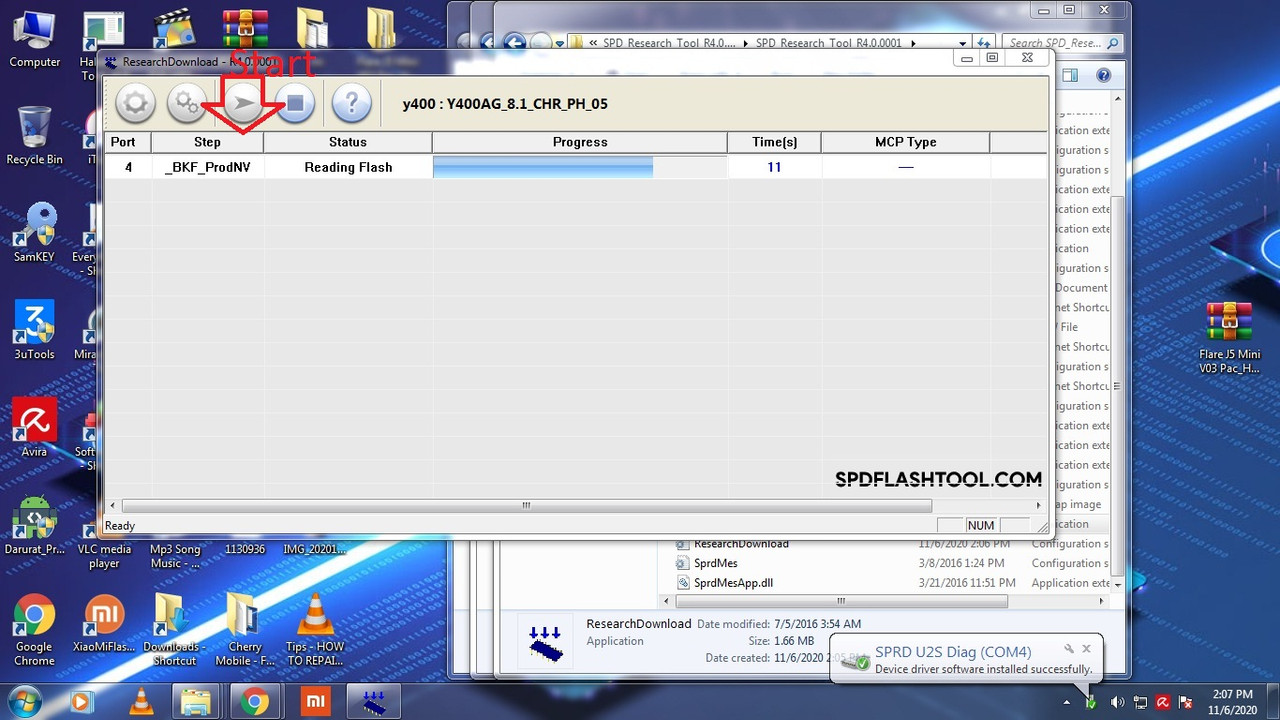
Task: Click ResearchDownload horizontal scrollbar thumb
Action: [526, 506]
